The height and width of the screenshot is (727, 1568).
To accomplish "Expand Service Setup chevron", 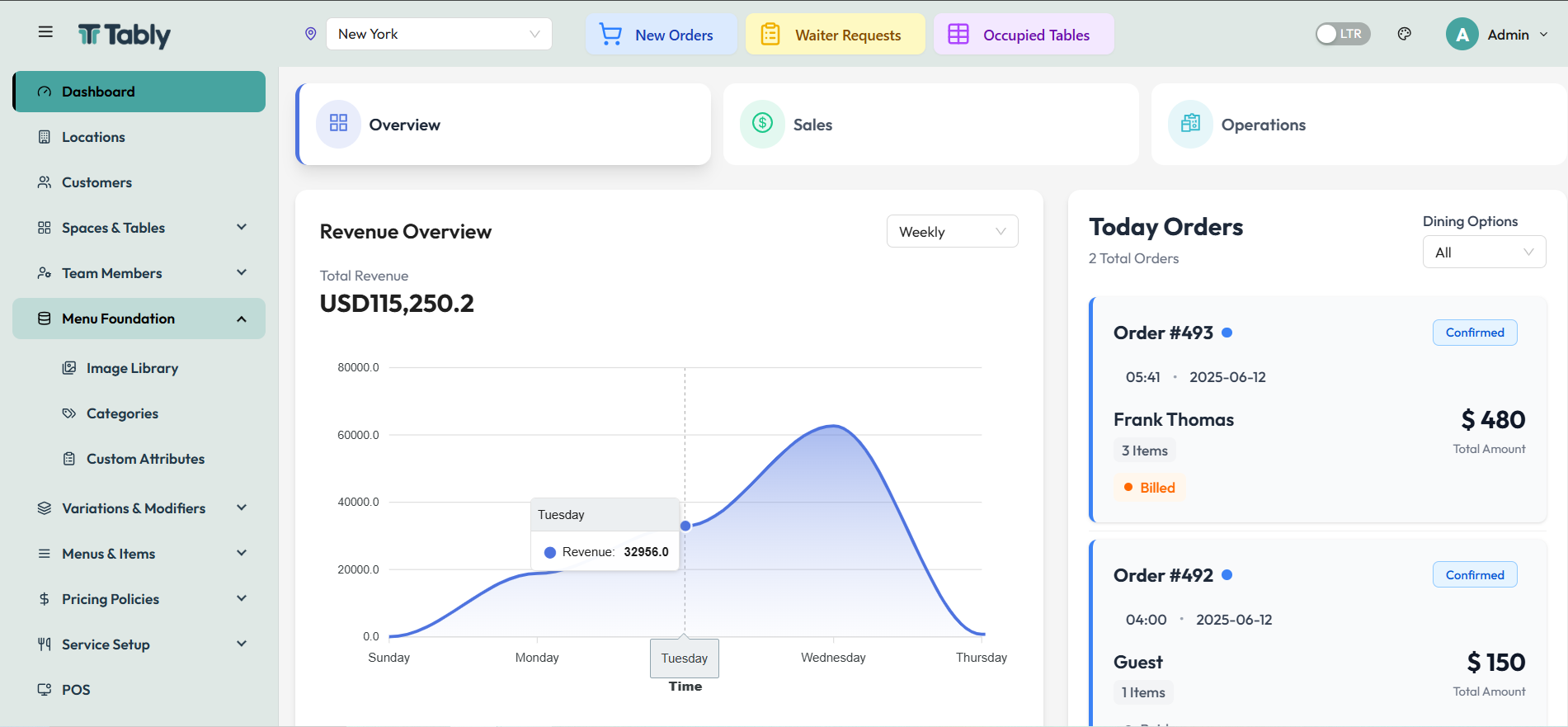I will point(242,644).
